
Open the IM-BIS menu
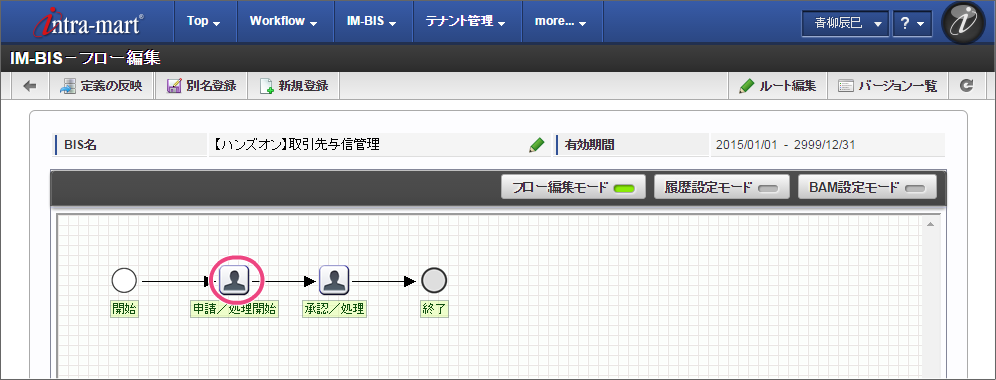point(372,21)
